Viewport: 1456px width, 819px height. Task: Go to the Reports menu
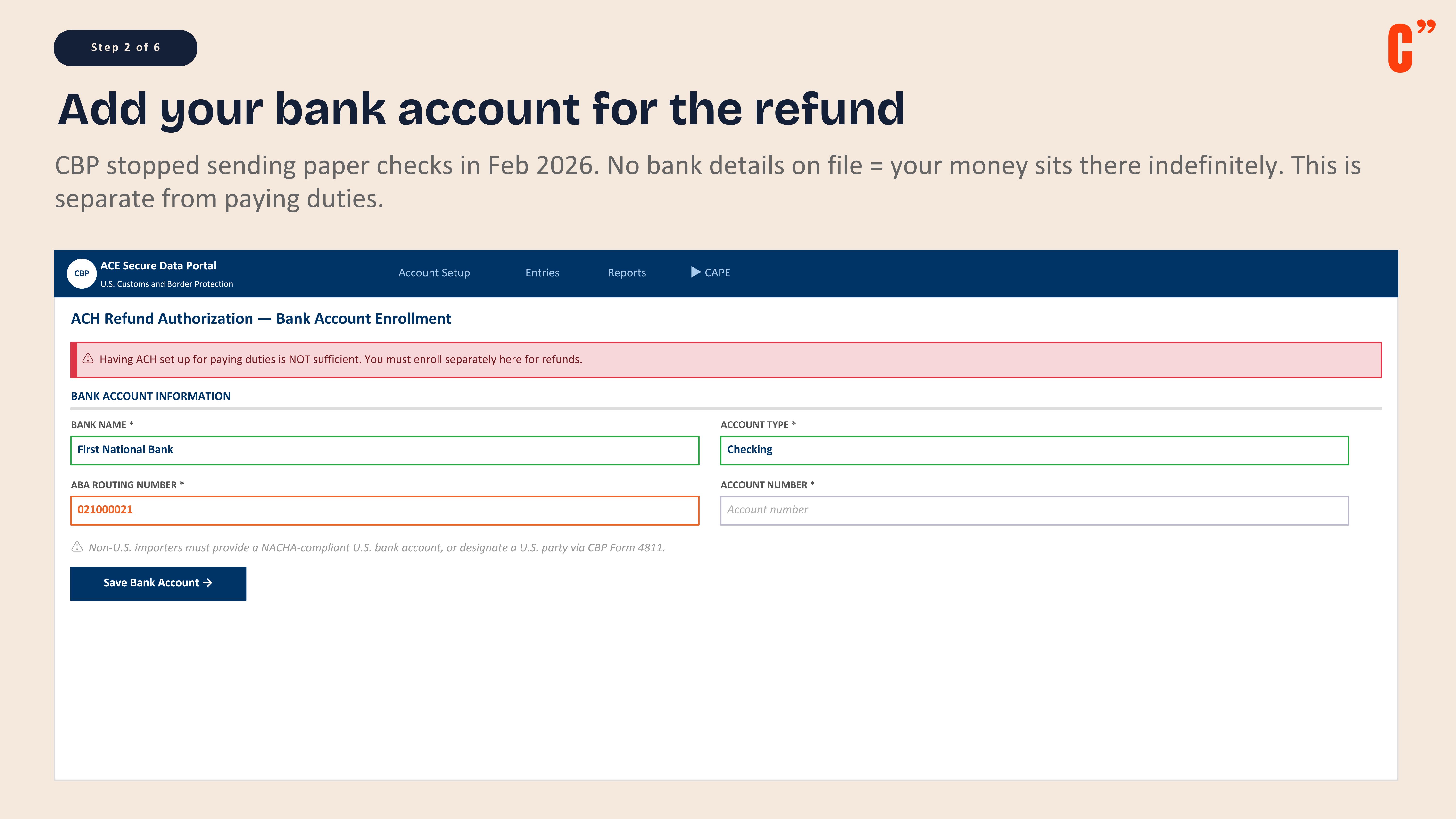pos(626,273)
